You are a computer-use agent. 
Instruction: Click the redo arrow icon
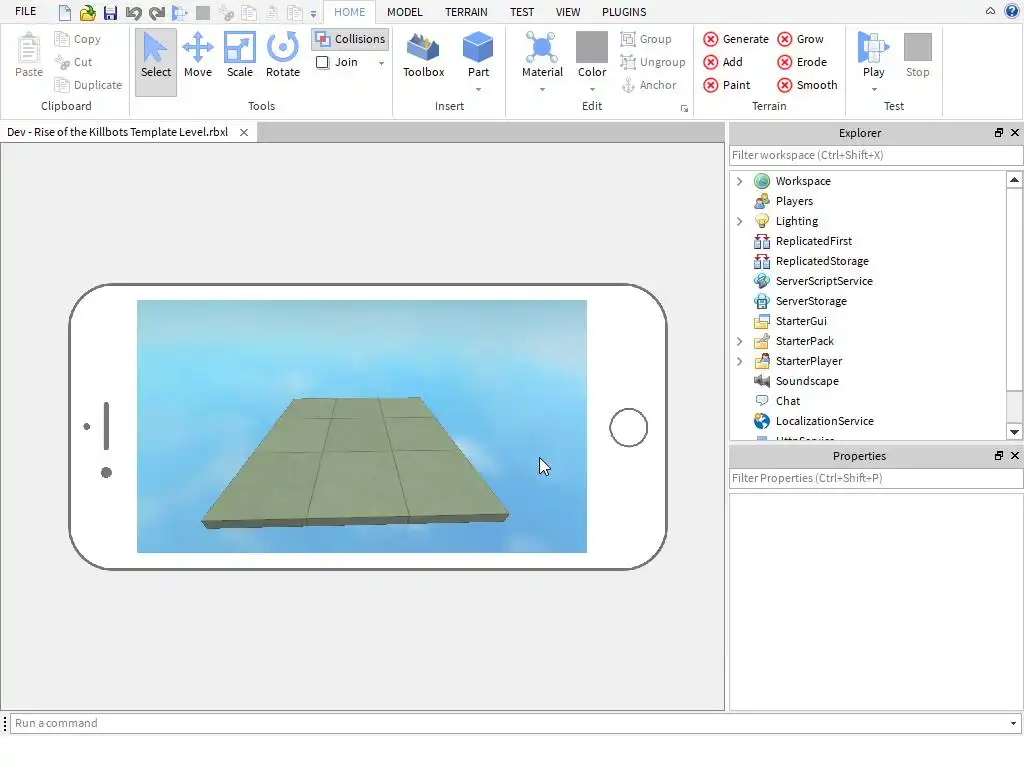tap(157, 12)
